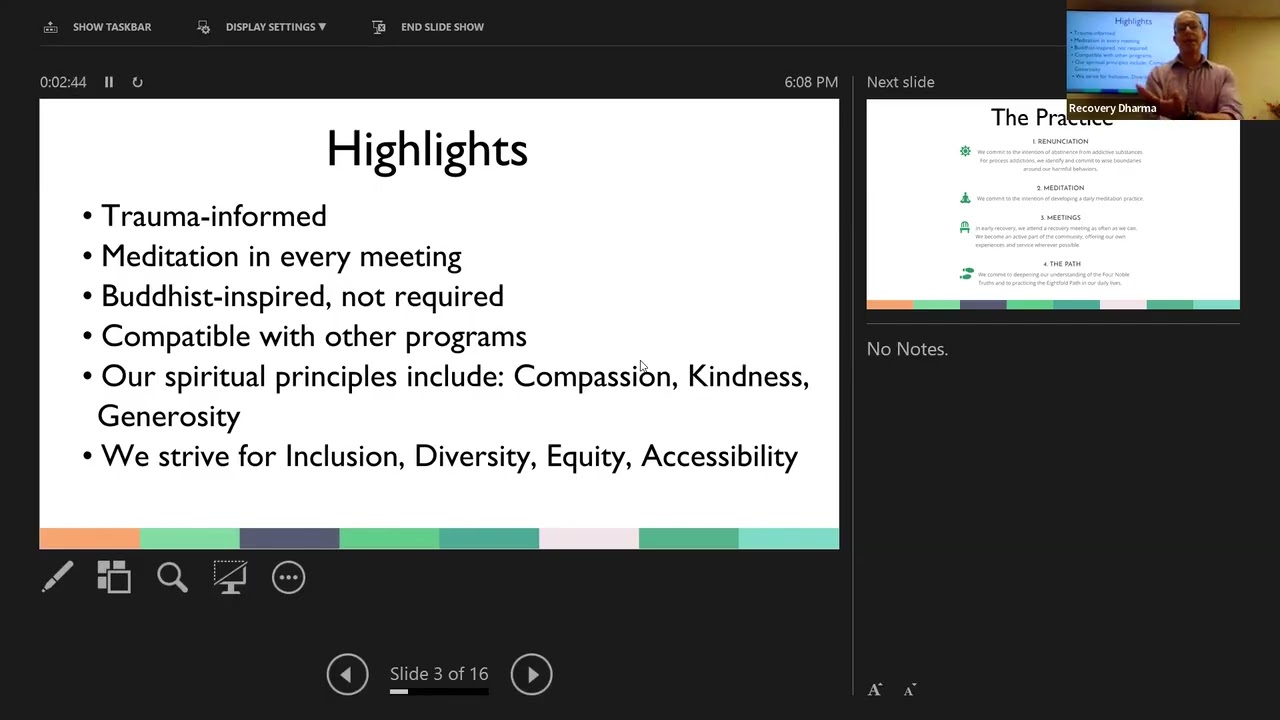1280x720 pixels.
Task: Go to the previous slide
Action: [347, 674]
